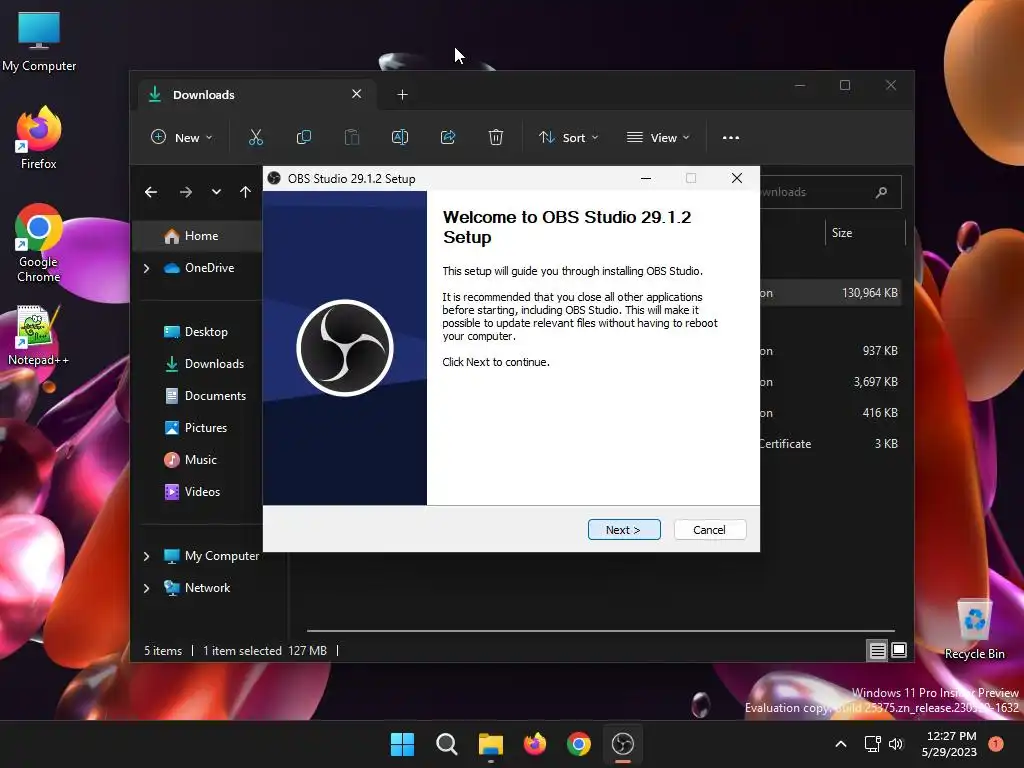Open network status tray icon

[872, 744]
